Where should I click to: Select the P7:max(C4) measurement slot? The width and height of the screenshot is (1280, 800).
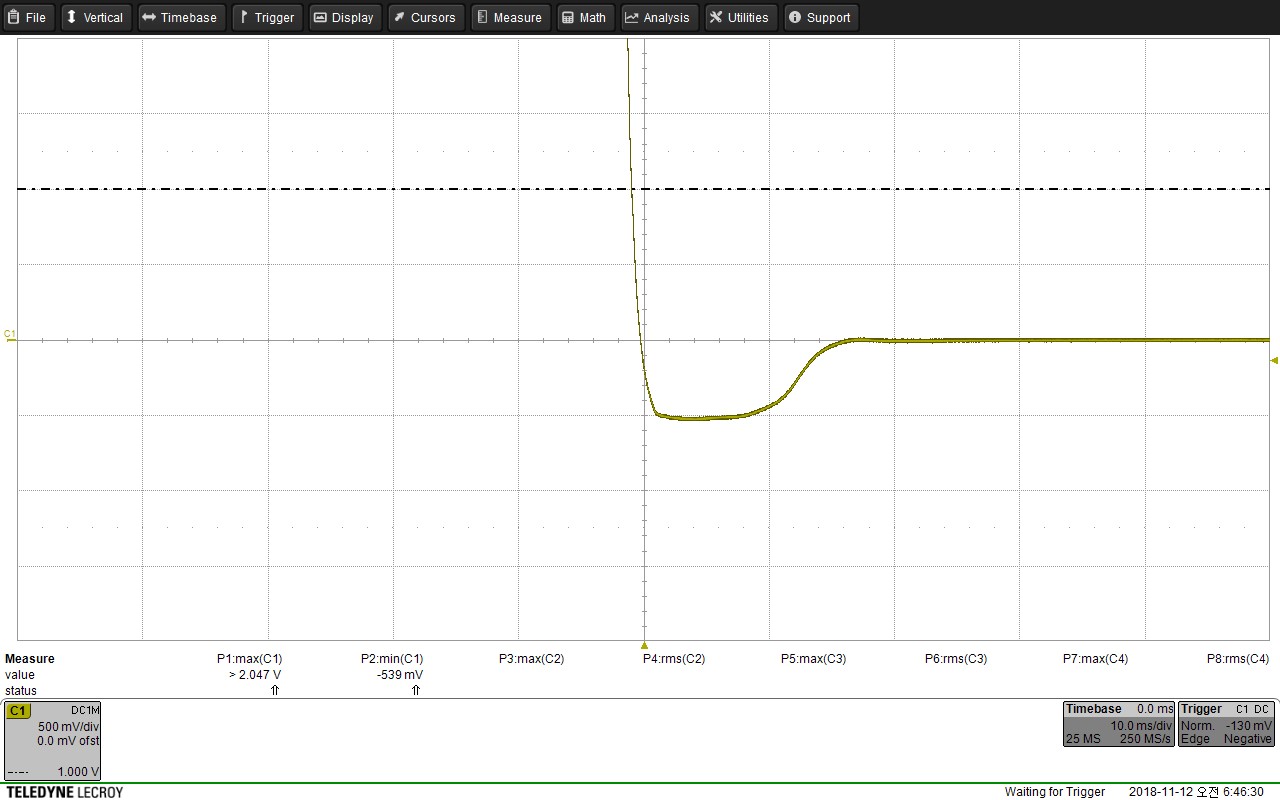(x=1095, y=659)
